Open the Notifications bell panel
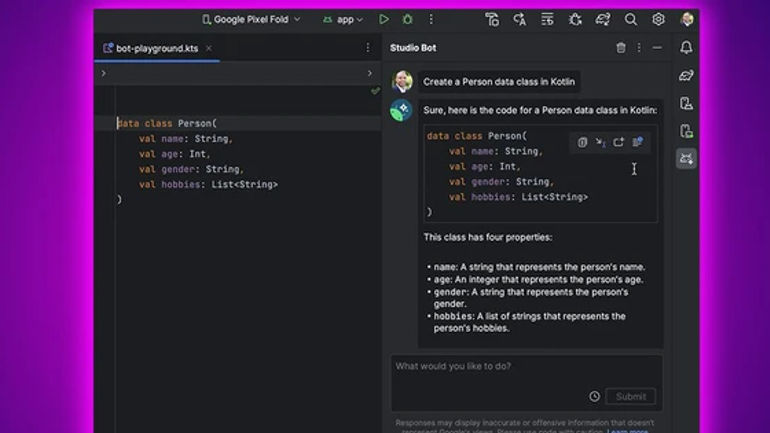 click(x=686, y=48)
